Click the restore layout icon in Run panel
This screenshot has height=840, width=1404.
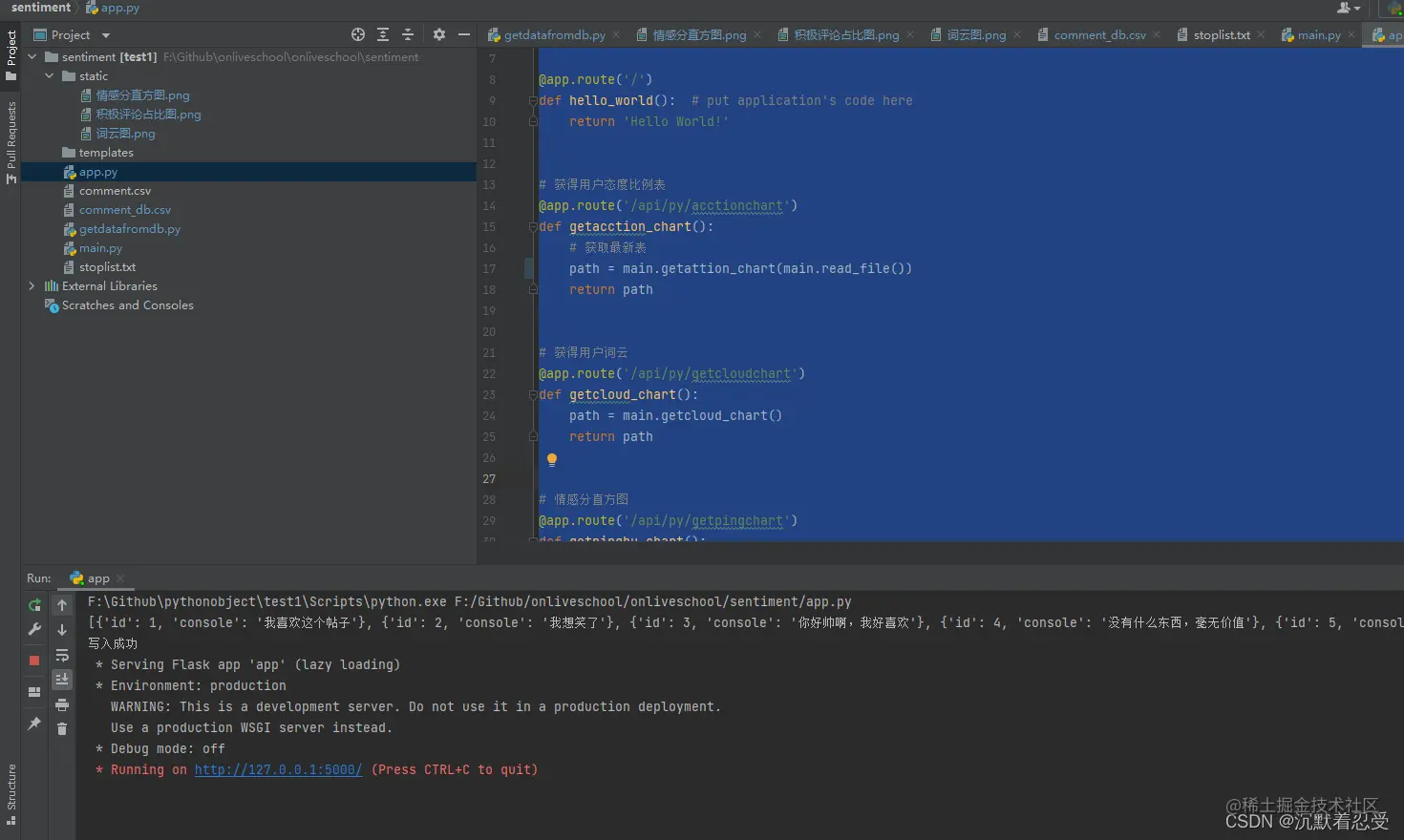34,692
